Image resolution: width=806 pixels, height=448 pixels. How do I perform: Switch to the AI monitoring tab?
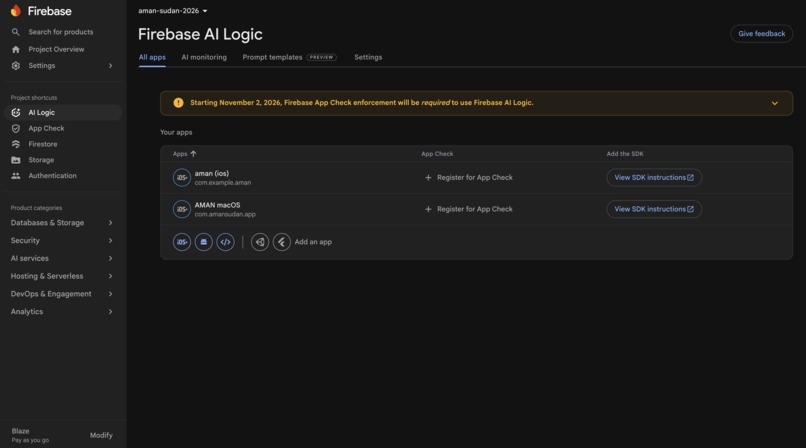click(204, 58)
